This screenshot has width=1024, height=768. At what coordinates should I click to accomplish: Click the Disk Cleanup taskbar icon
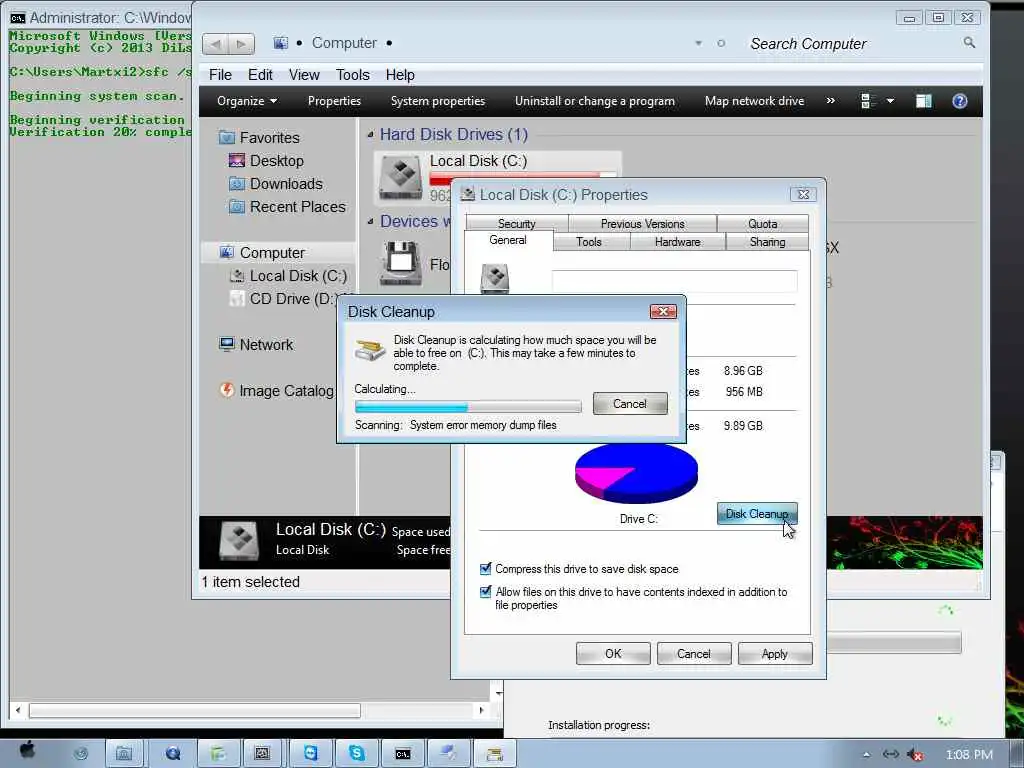494,753
